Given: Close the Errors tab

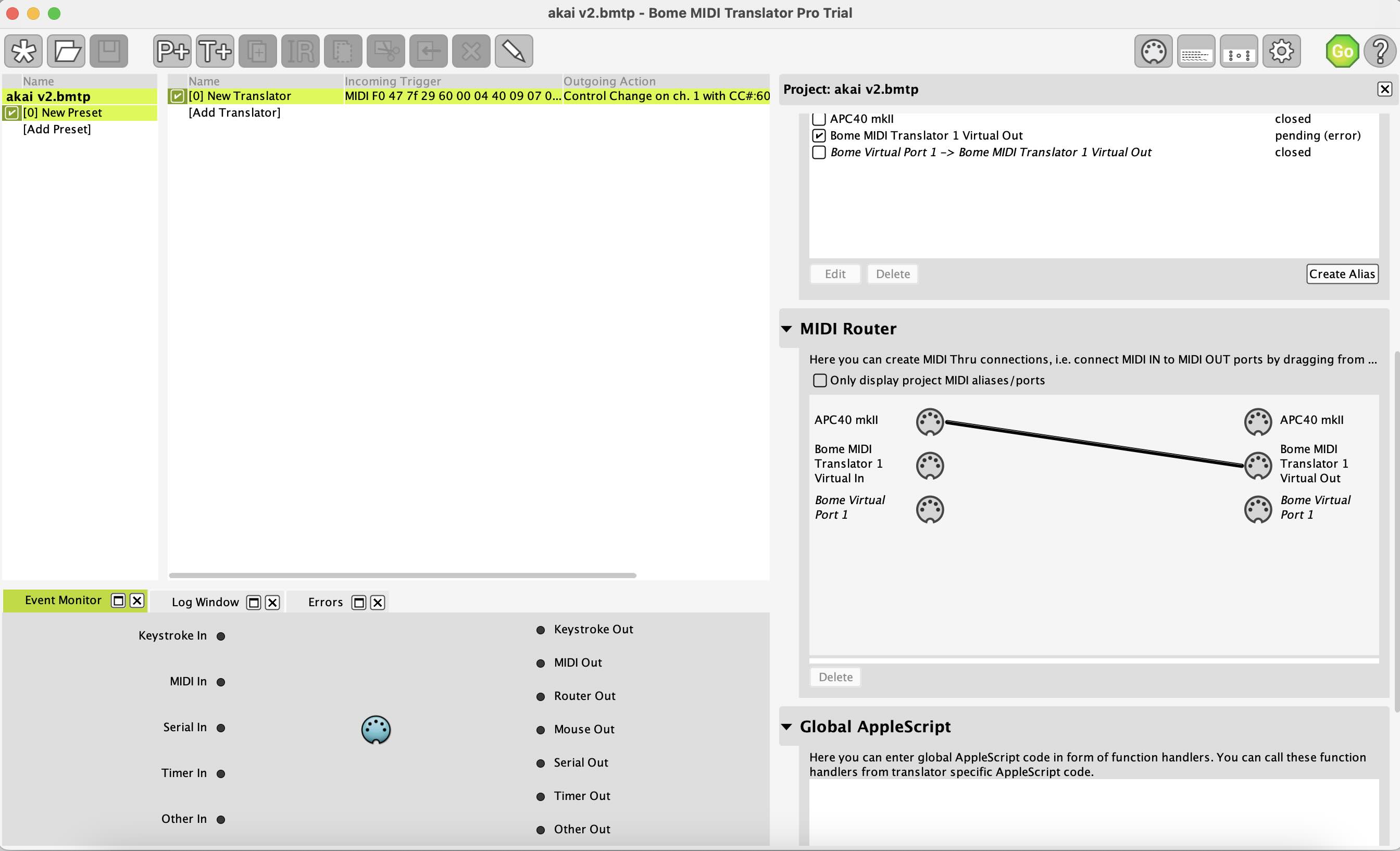Looking at the screenshot, I should pyautogui.click(x=378, y=602).
